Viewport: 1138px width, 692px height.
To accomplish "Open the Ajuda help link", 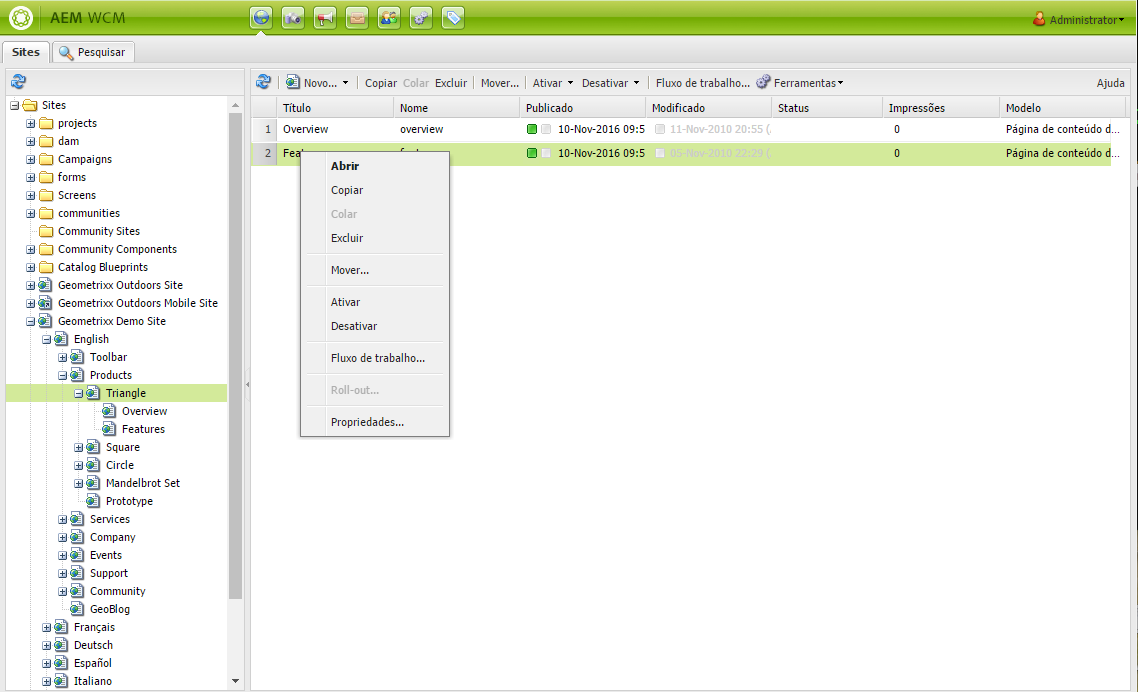I will pyautogui.click(x=1110, y=83).
